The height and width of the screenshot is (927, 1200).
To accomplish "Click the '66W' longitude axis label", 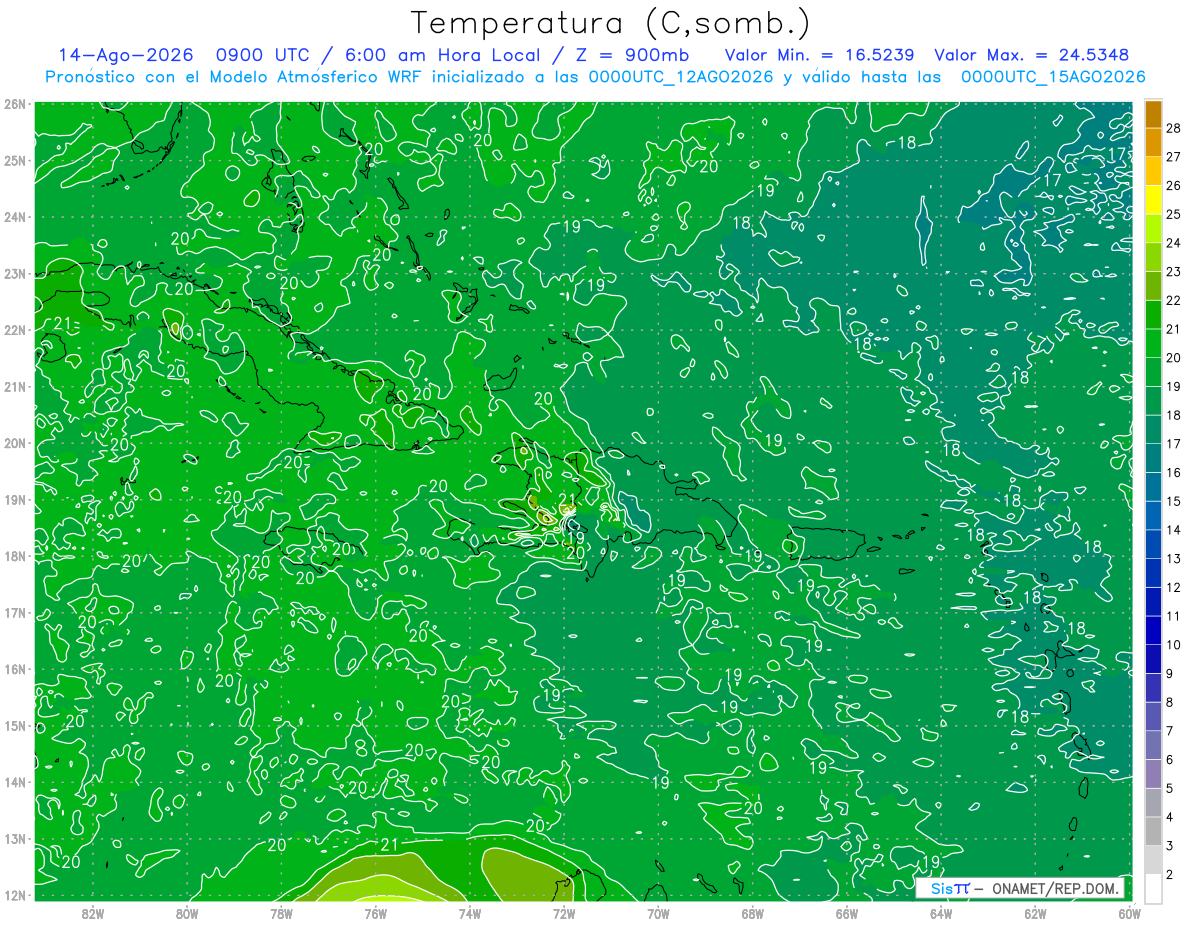I will click(846, 913).
